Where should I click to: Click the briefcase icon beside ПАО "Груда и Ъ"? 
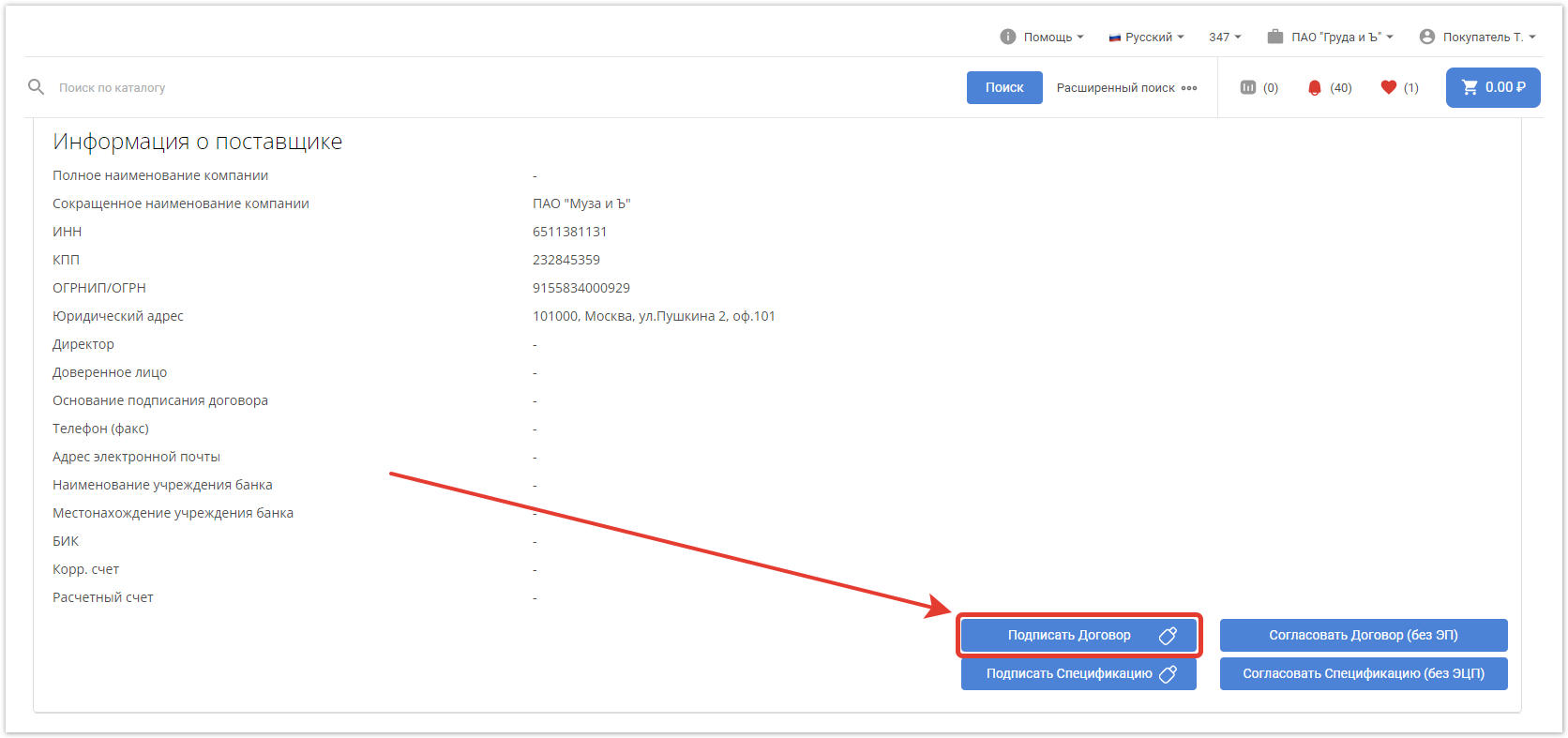pos(1274,37)
